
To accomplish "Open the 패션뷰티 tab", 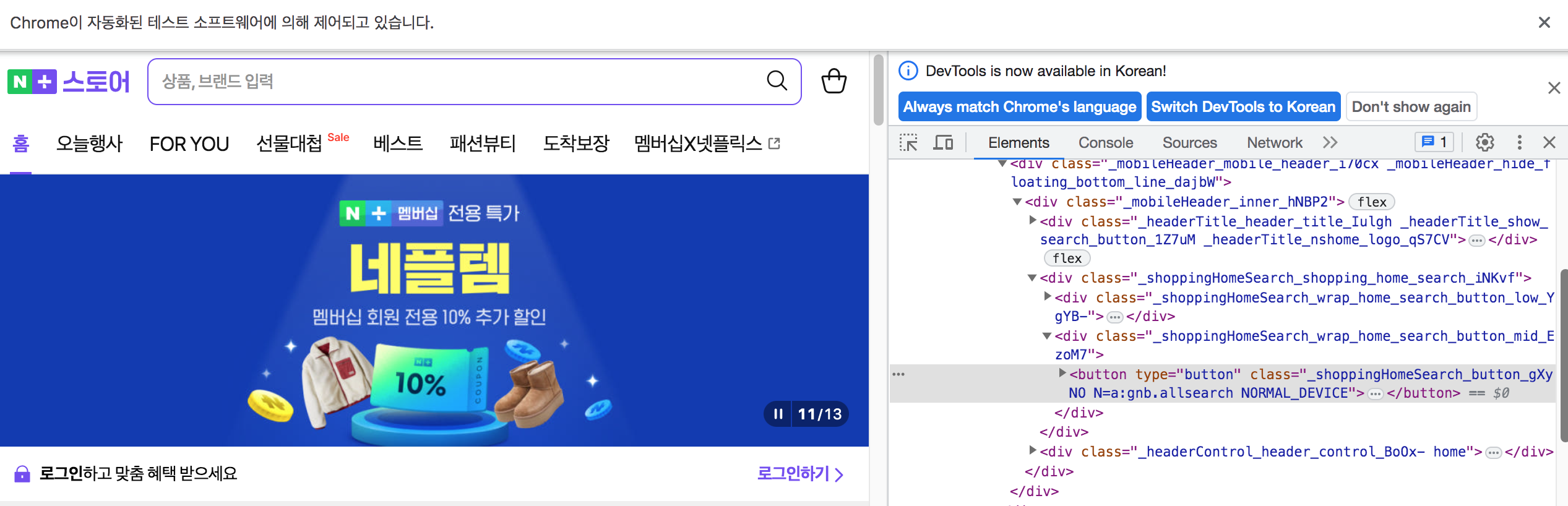I will [483, 144].
